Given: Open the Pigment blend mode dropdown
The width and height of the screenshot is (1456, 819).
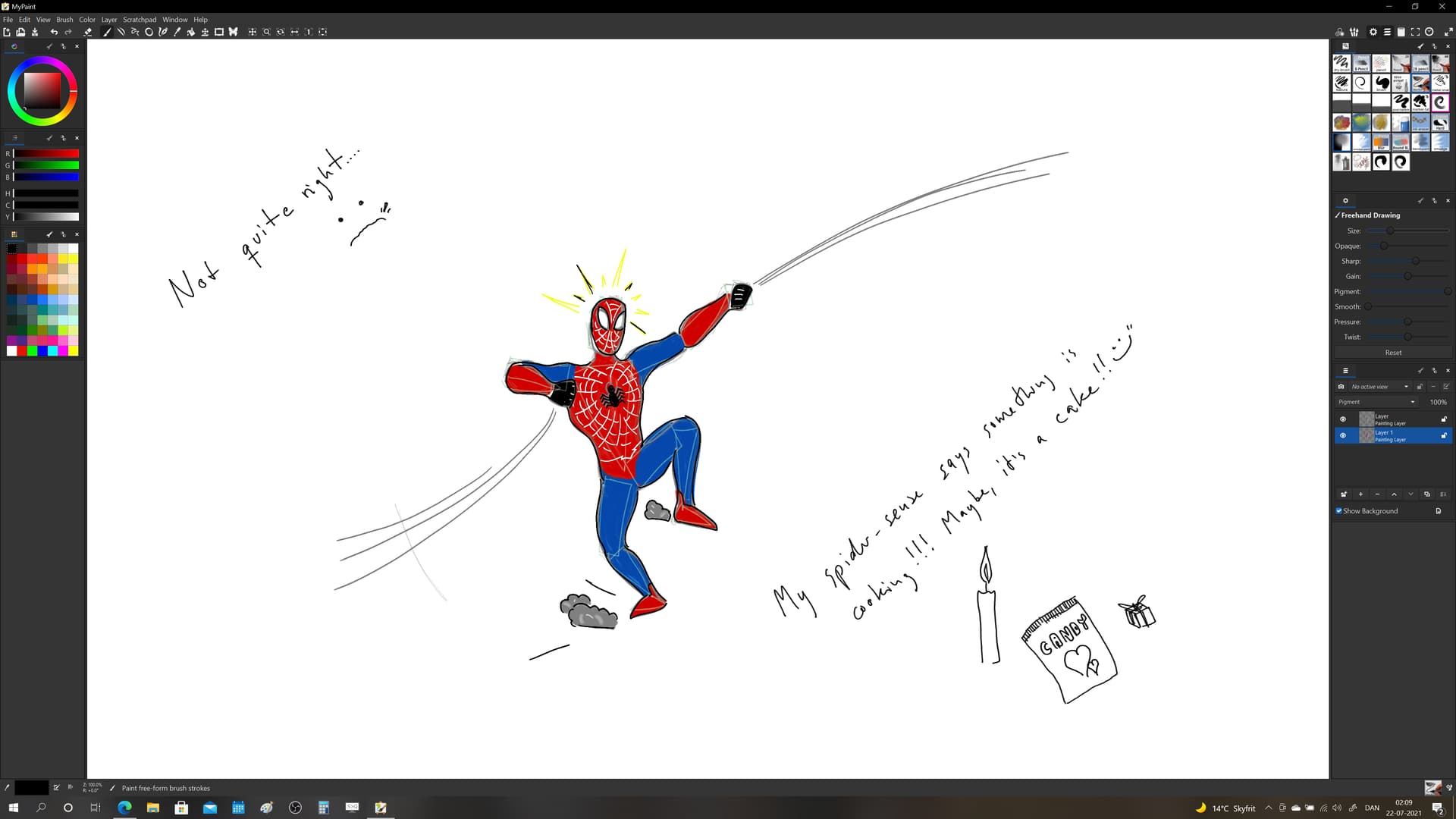Looking at the screenshot, I should pyautogui.click(x=1376, y=402).
